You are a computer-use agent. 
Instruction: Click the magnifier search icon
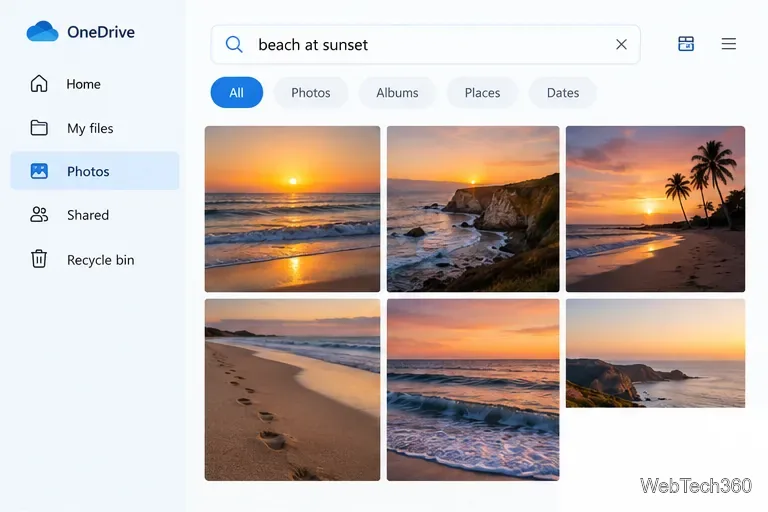pos(234,45)
